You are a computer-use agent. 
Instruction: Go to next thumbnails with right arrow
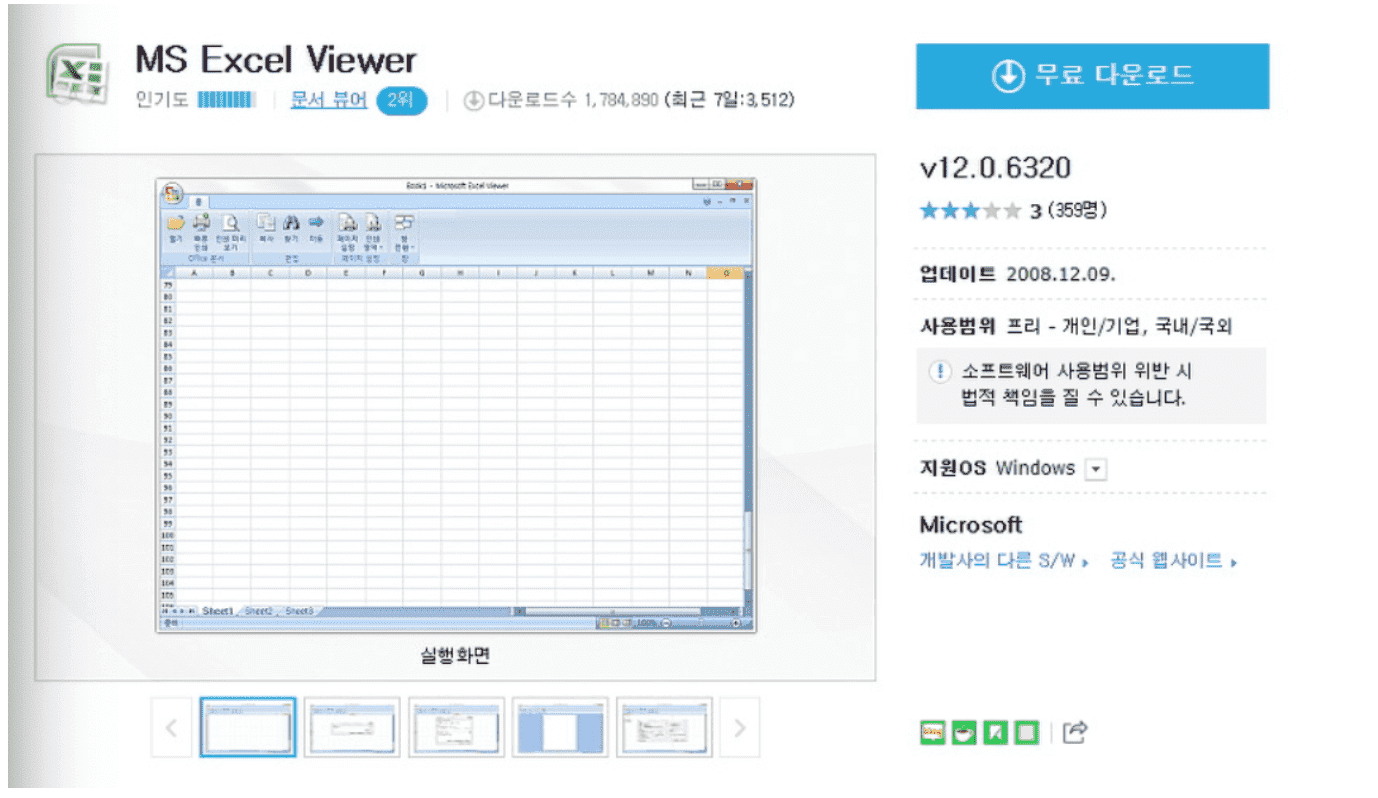pyautogui.click(x=740, y=727)
